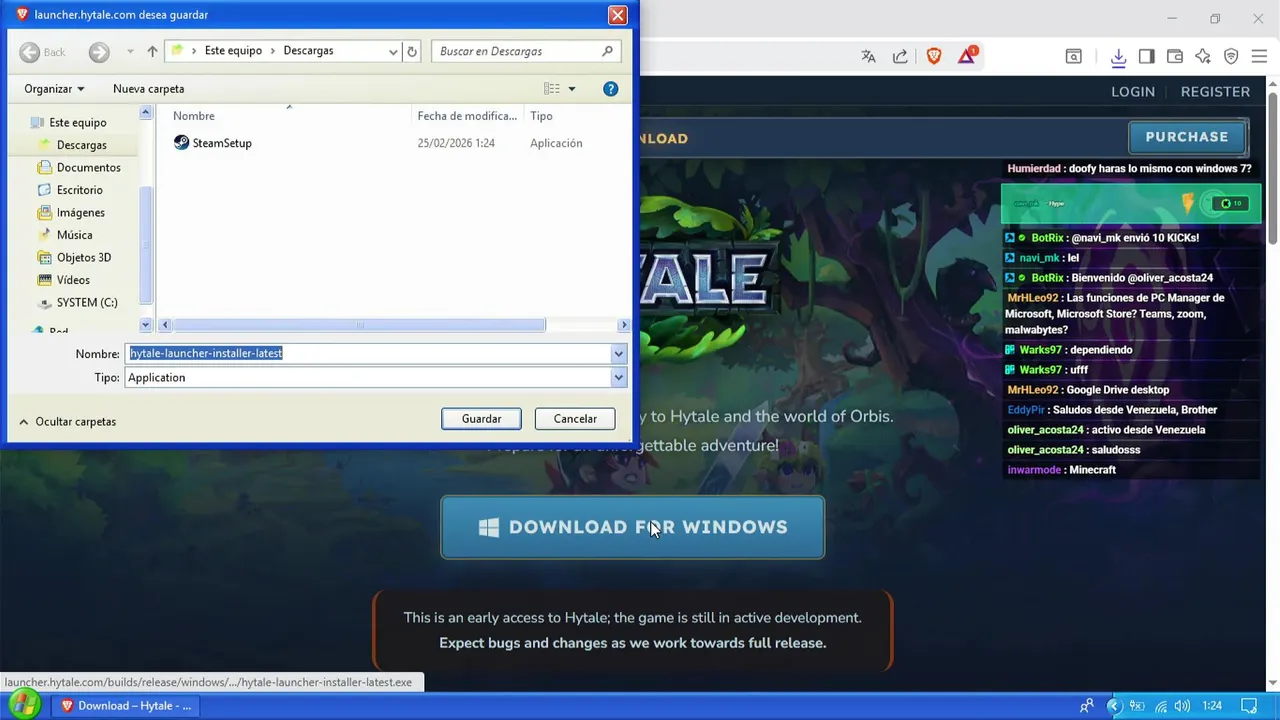This screenshot has height=720, width=1280.
Task: Open the taskbar notification center icon
Action: (1248, 706)
